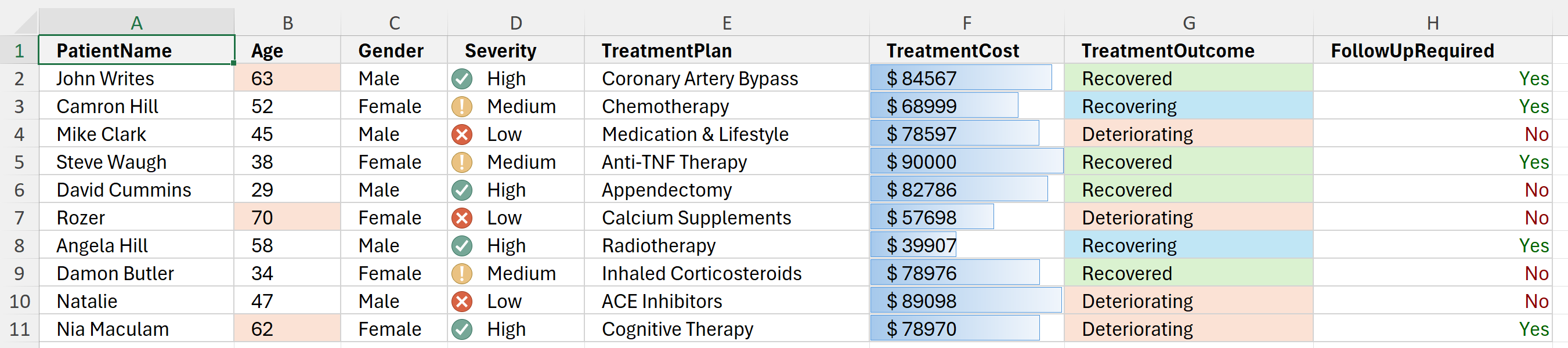
Task: Select the PatientName header cell
Action: pyautogui.click(x=136, y=50)
